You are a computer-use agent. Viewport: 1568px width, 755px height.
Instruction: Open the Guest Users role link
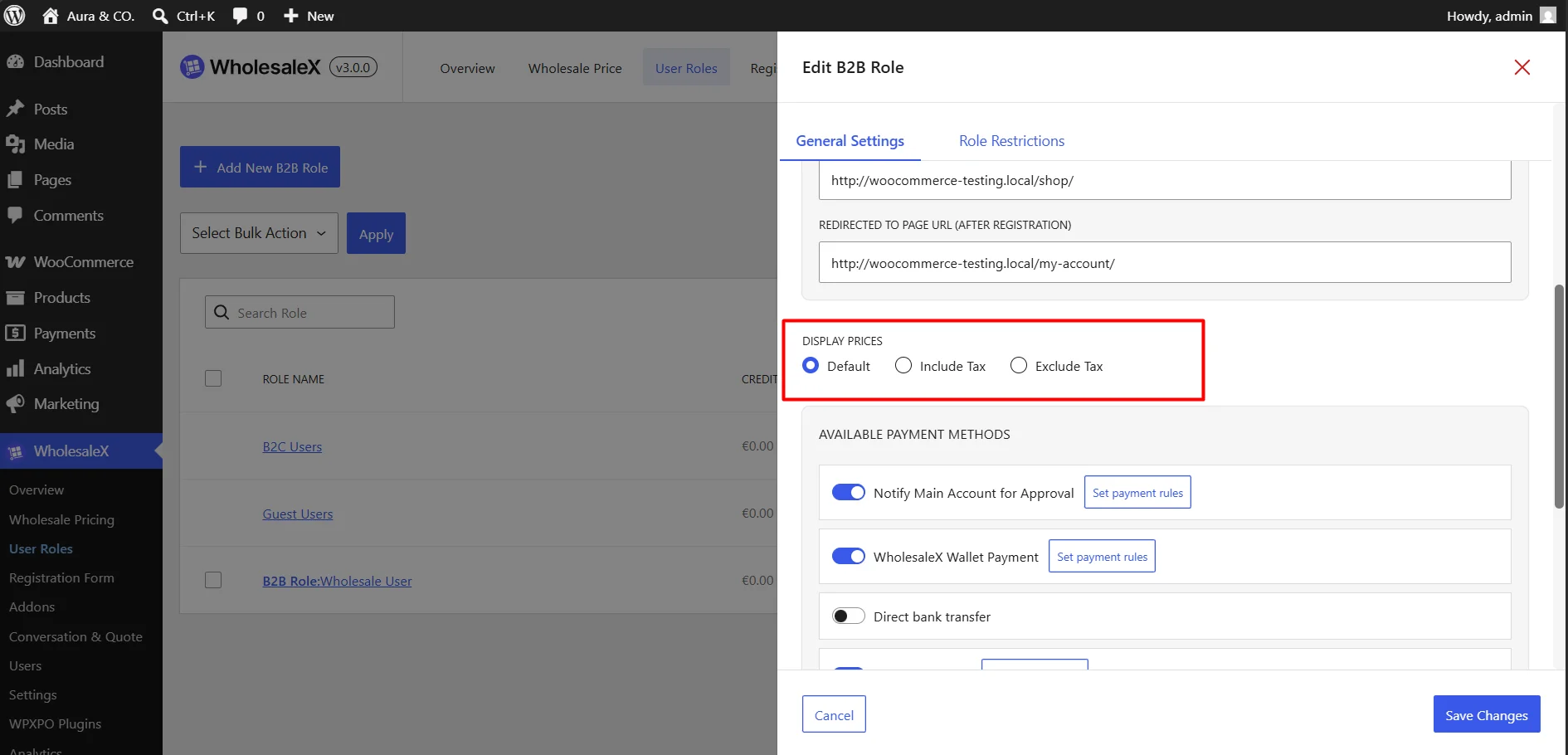click(x=298, y=514)
